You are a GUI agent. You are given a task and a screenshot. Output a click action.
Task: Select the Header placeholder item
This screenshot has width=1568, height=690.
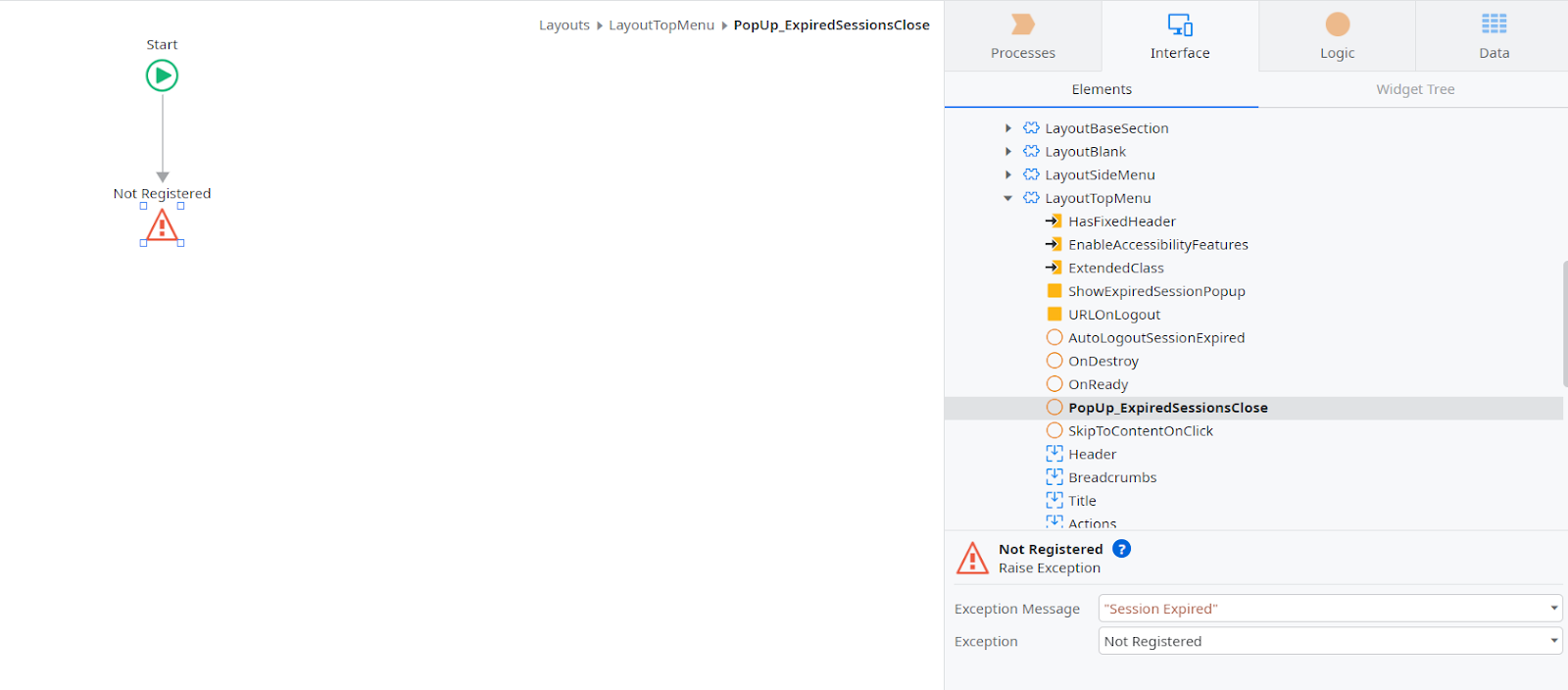[x=1081, y=454]
